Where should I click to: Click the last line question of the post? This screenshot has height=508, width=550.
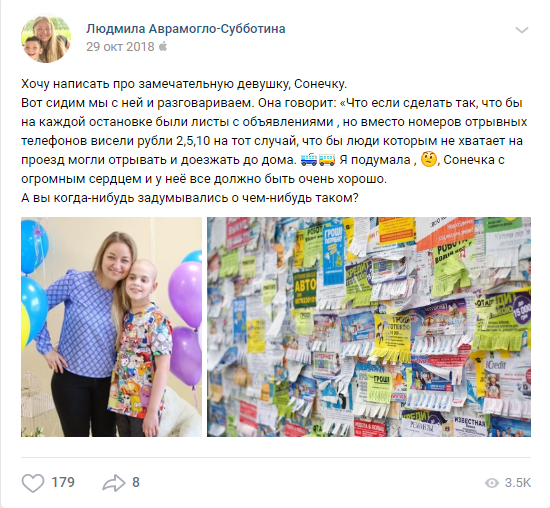pos(190,198)
